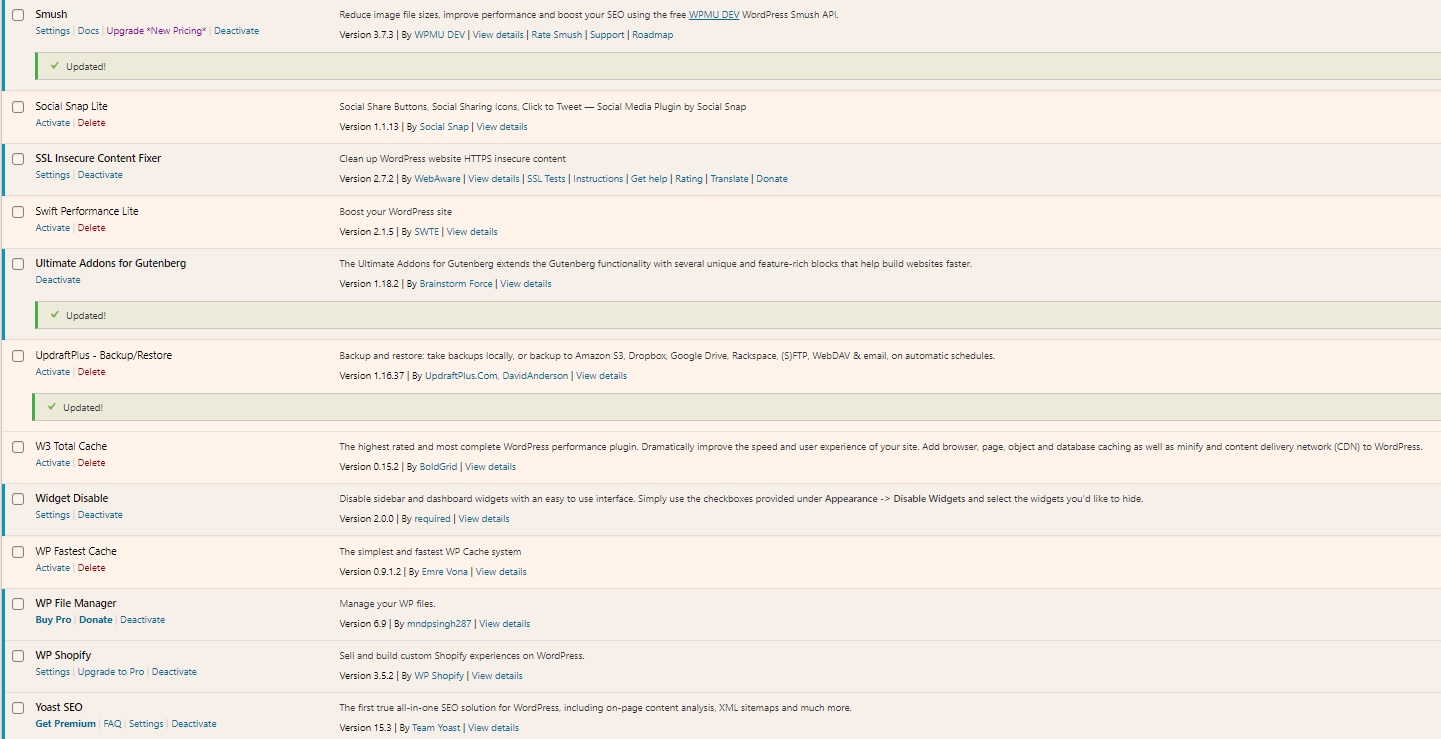This screenshot has width=1441, height=739.
Task: Deactivate Ultimate Addons for Gutenberg
Action: pyautogui.click(x=58, y=280)
